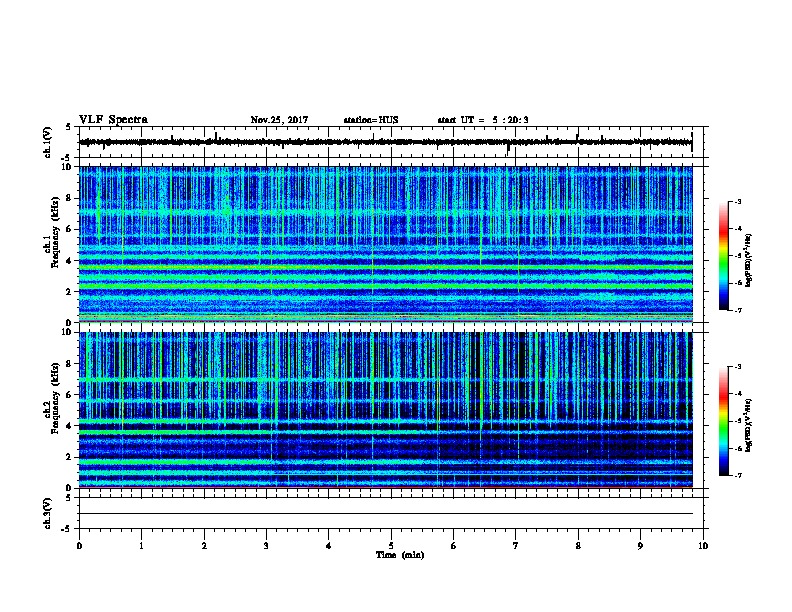
Task: Click the "-7" tick on ch.2 color bar
Action: click(737, 475)
